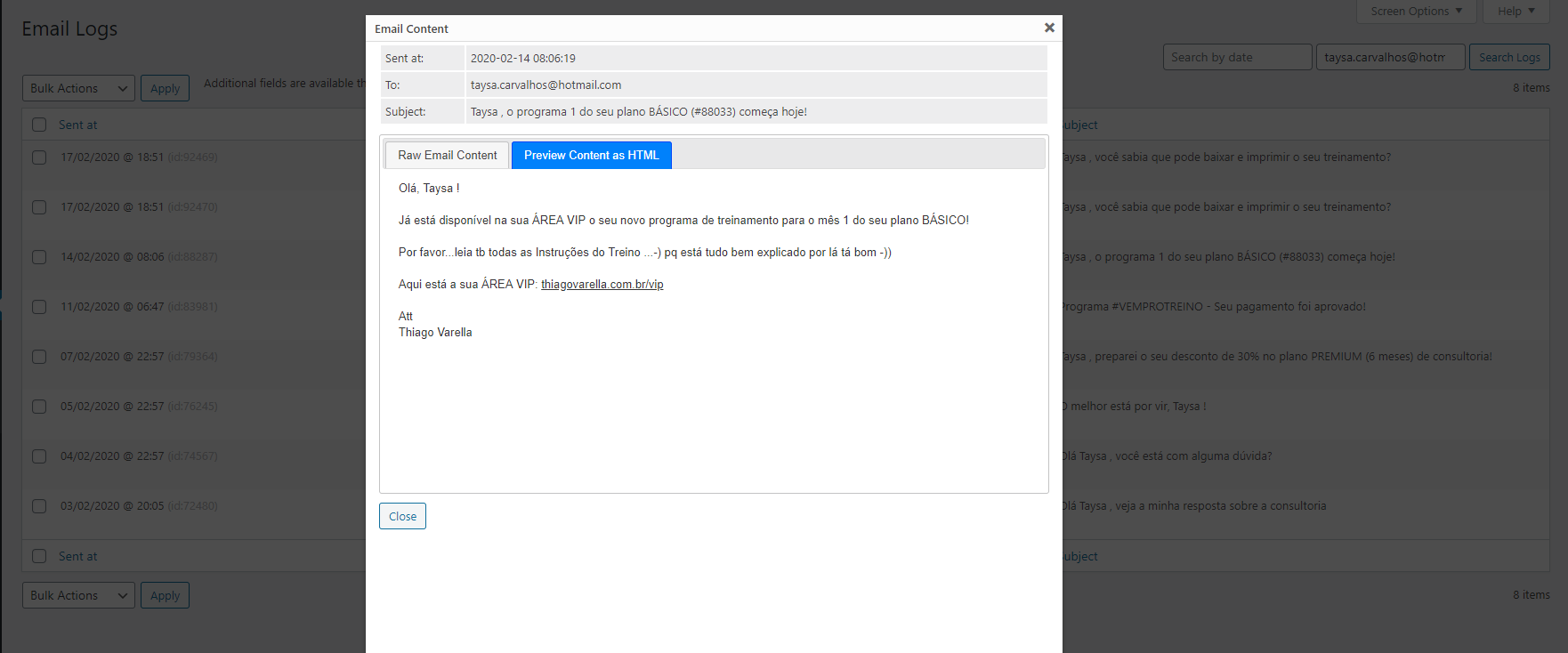The height and width of the screenshot is (653, 1568).
Task: Check the 11/02/2020 06:47 row checkbox
Action: coord(39,306)
